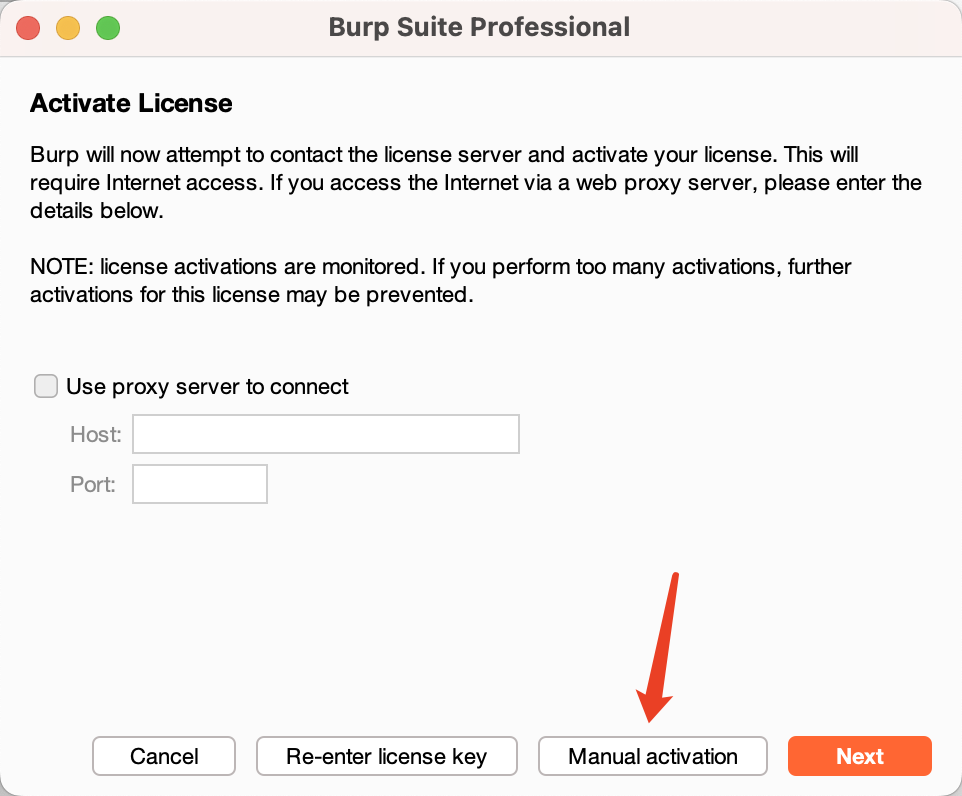Proceed by clicking the orange Next button
This screenshot has height=796, width=962.
(859, 756)
